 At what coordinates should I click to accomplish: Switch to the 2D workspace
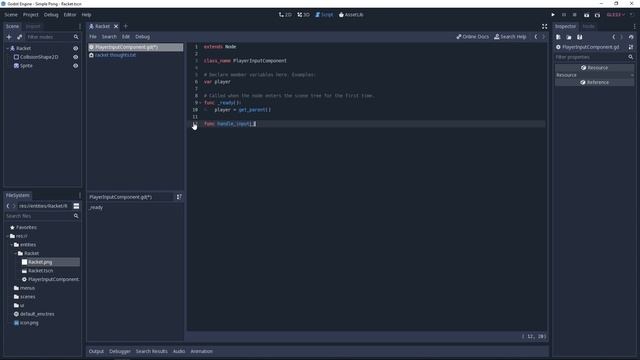285,15
